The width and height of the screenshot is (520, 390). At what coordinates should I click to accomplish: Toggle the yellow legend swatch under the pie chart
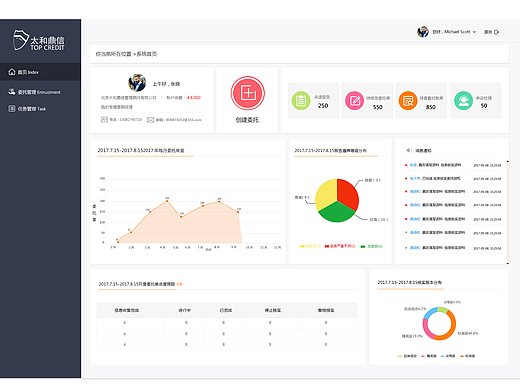pyautogui.click(x=302, y=246)
